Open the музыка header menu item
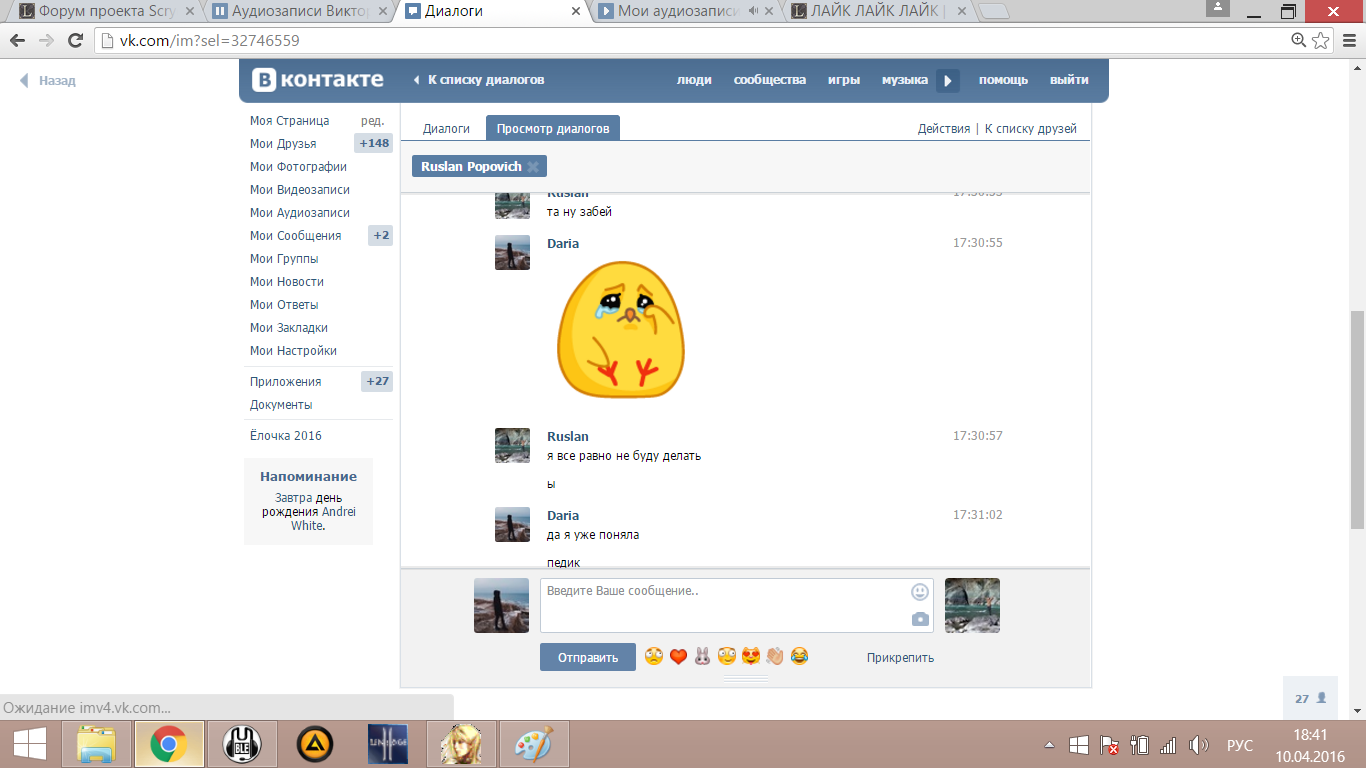This screenshot has width=1366, height=768. click(x=905, y=80)
